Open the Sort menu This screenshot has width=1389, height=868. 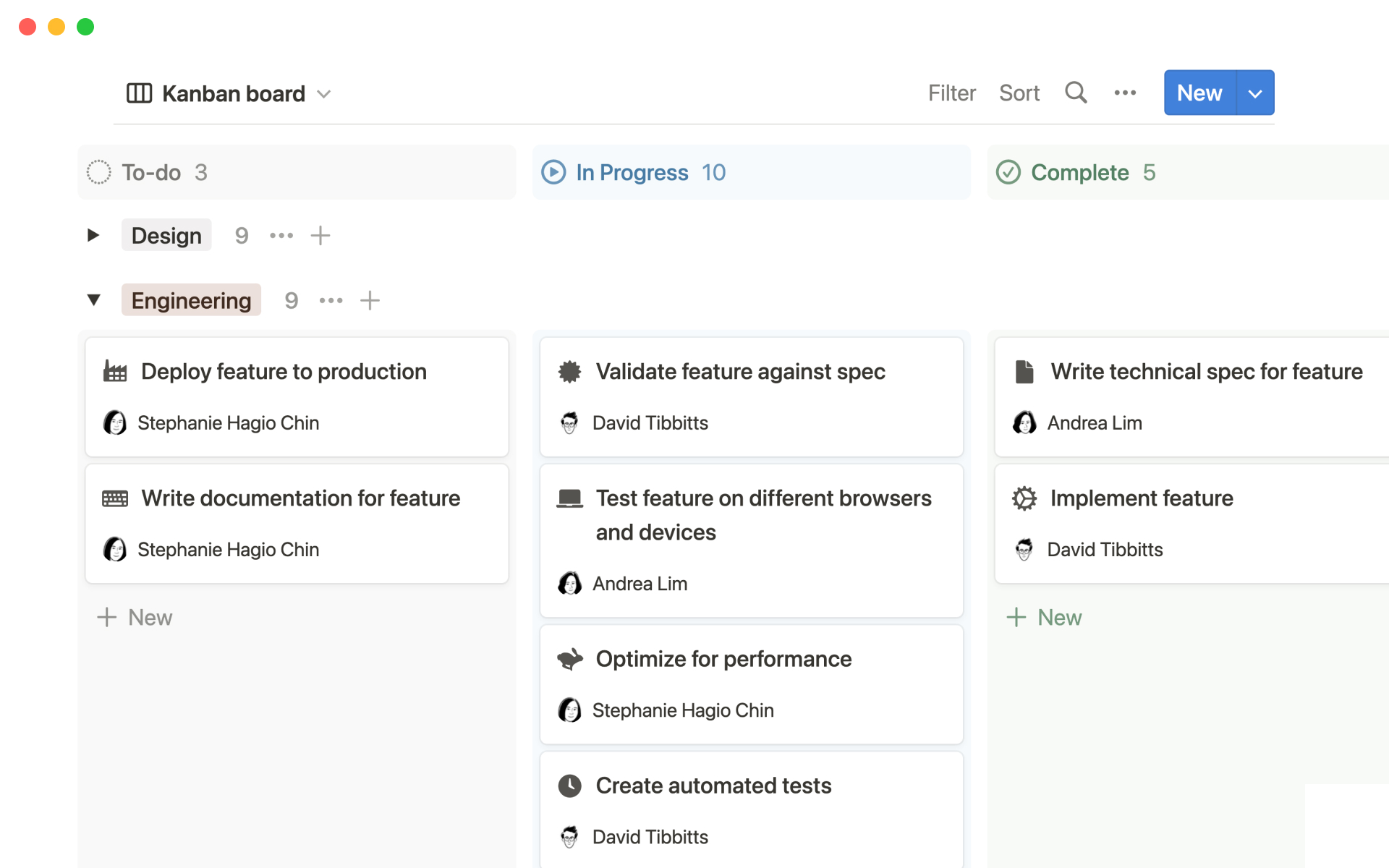(x=1019, y=93)
